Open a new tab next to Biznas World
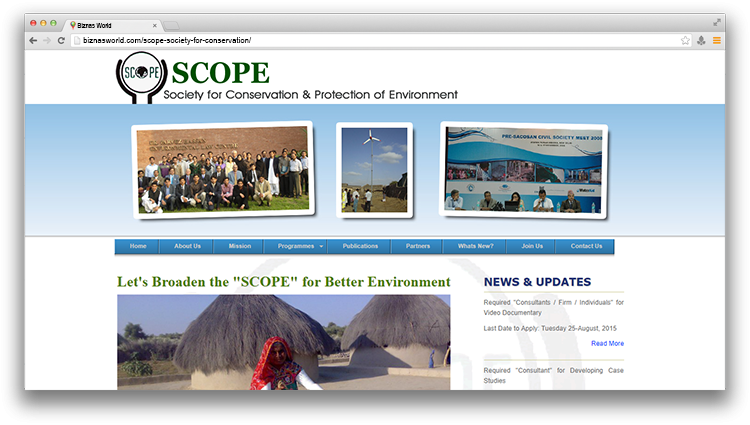Image resolution: width=750 pixels, height=425 pixels. point(172,24)
